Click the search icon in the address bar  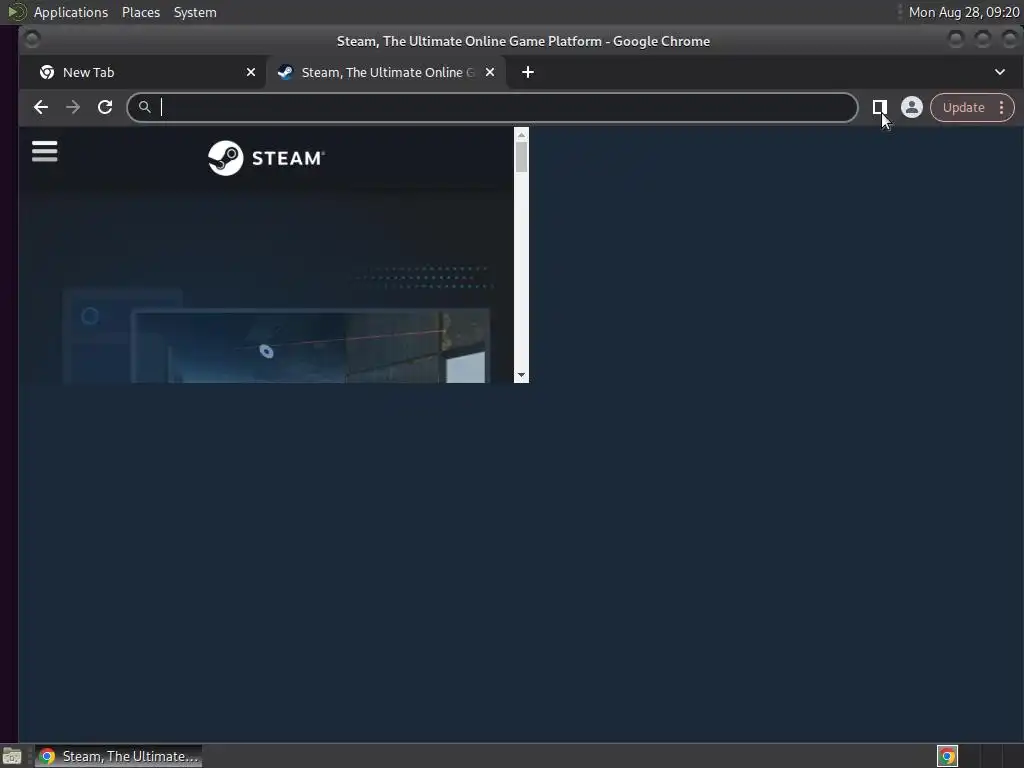coord(144,106)
